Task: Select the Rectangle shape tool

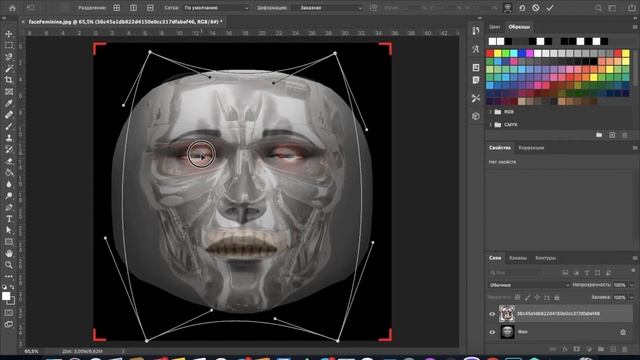Action: 9,242
